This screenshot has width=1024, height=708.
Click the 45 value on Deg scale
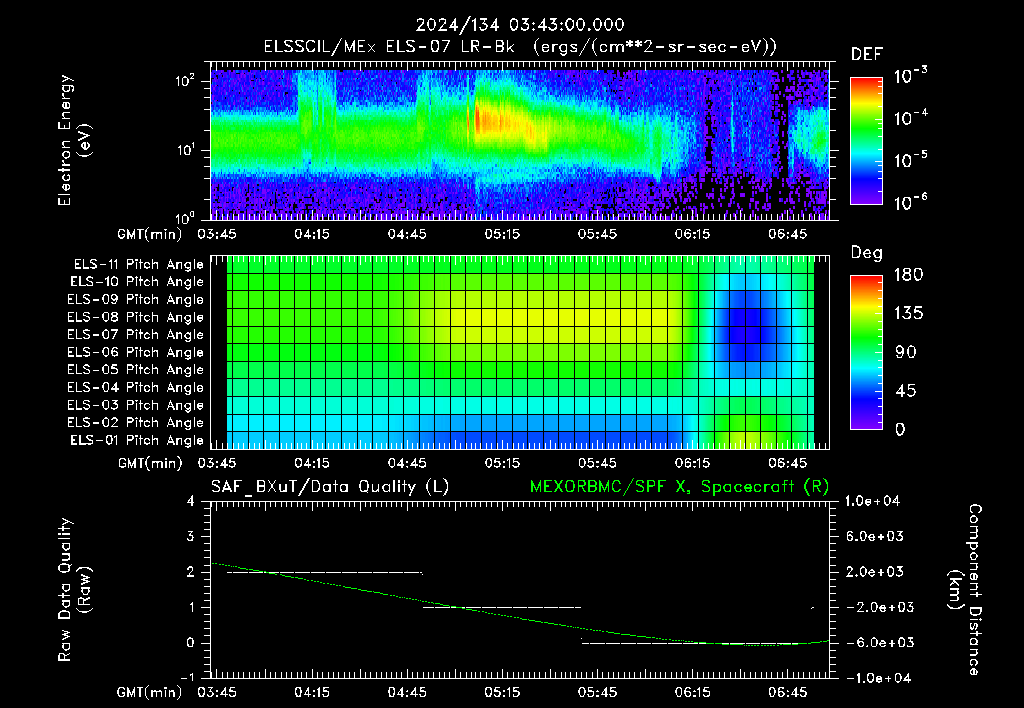[906, 391]
